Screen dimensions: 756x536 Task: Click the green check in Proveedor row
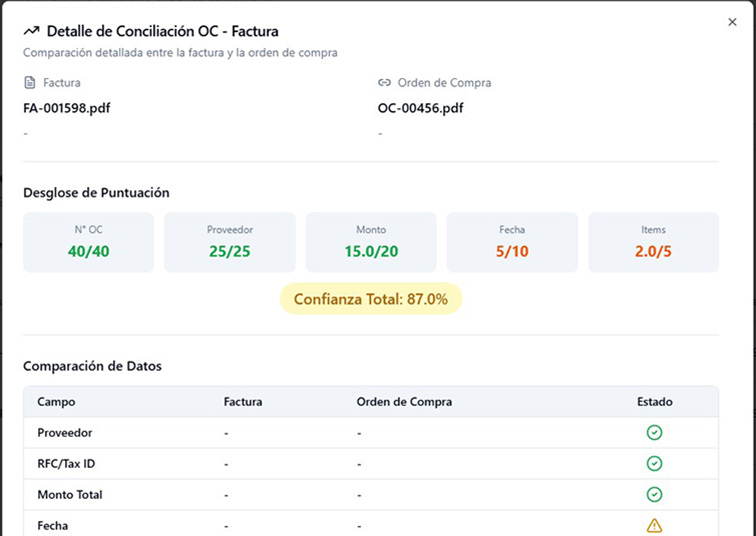coord(654,433)
